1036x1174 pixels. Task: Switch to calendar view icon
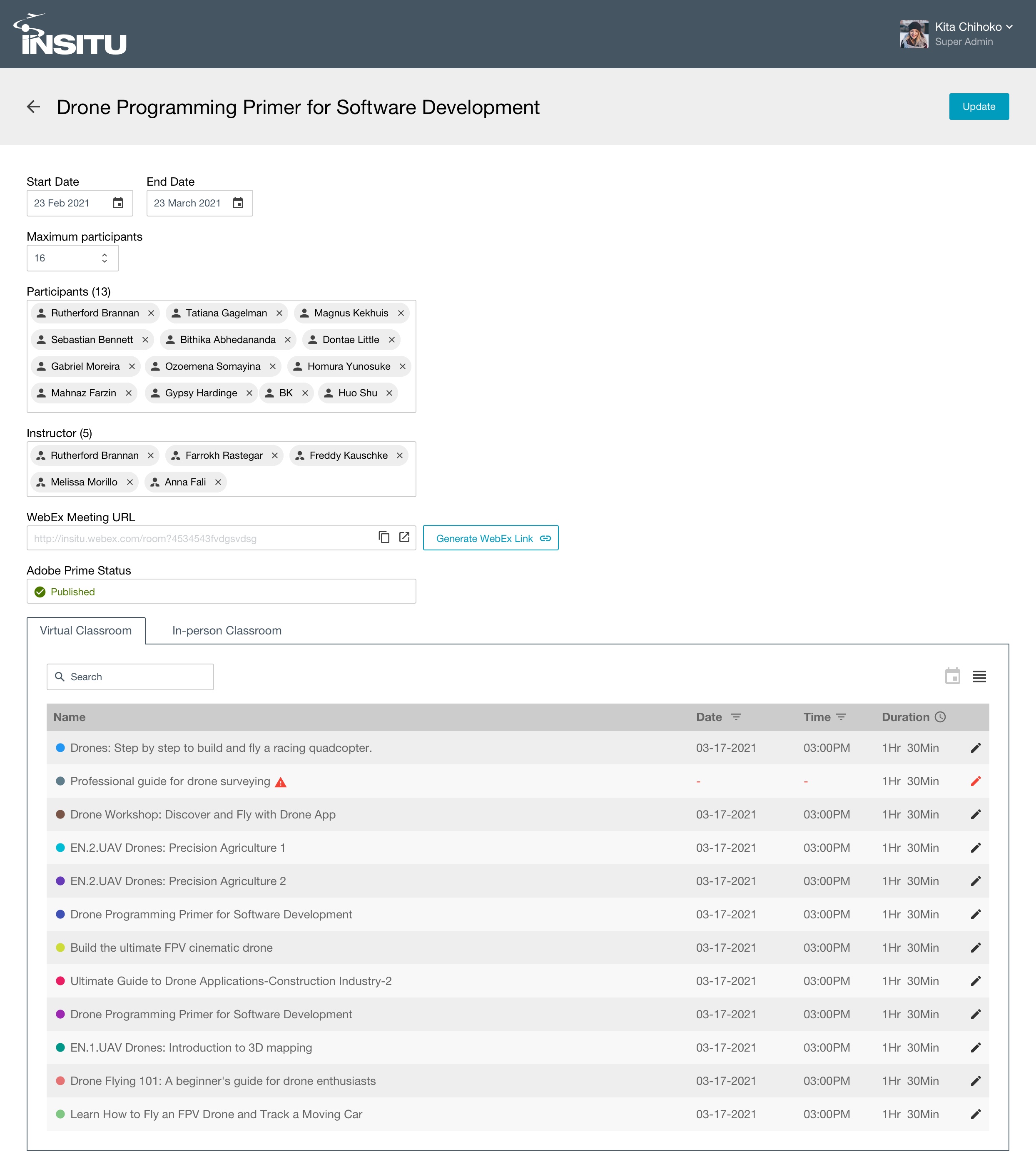[953, 676]
